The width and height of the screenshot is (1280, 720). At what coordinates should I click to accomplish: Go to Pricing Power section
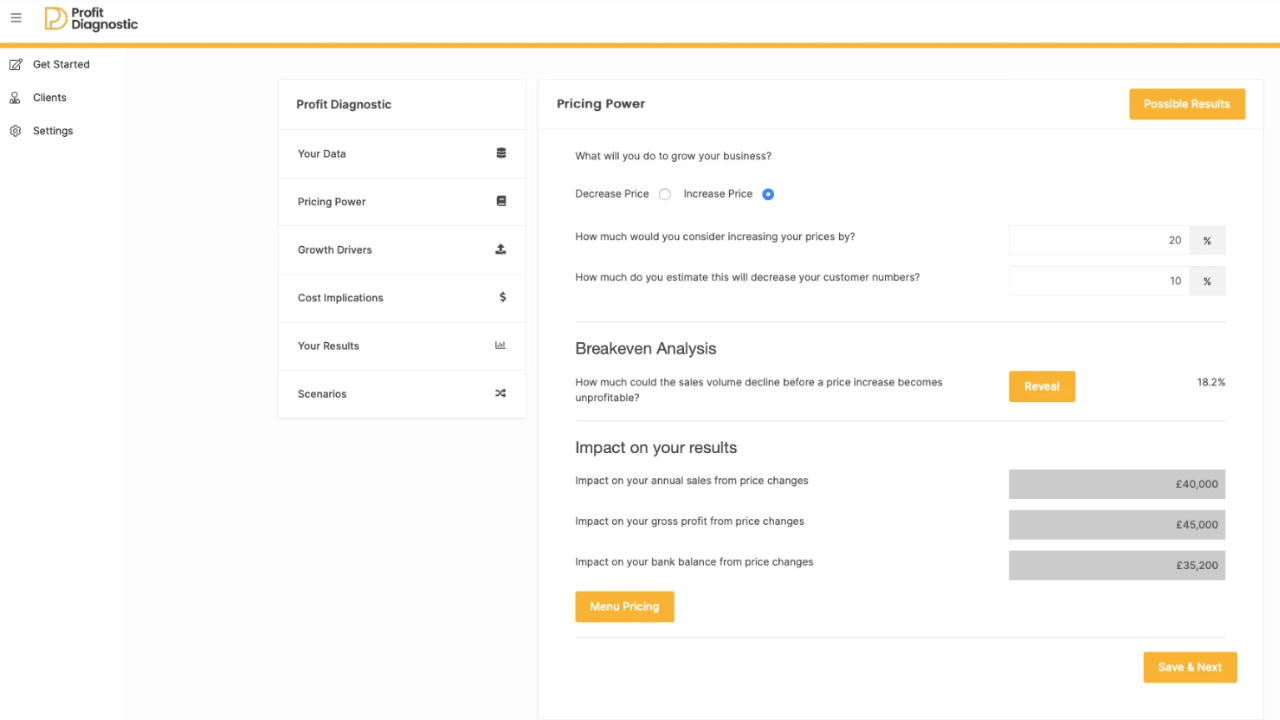402,202
